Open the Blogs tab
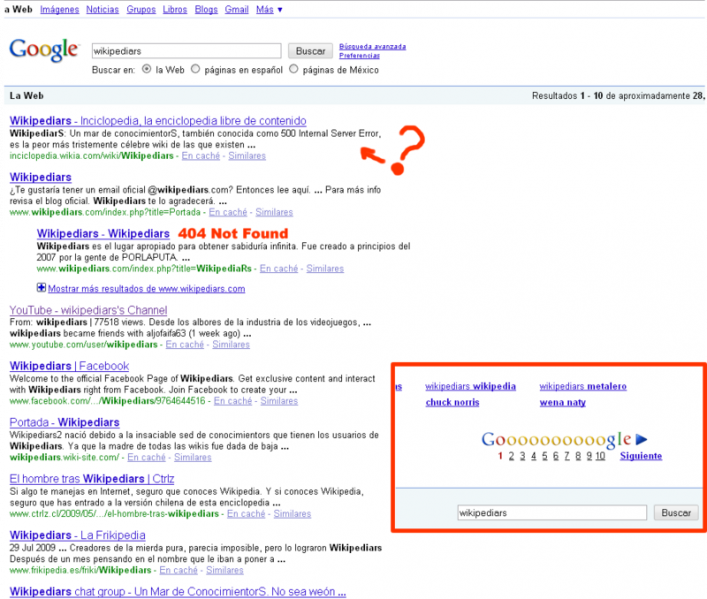Viewport: 707px width, 599px height. [206, 9]
